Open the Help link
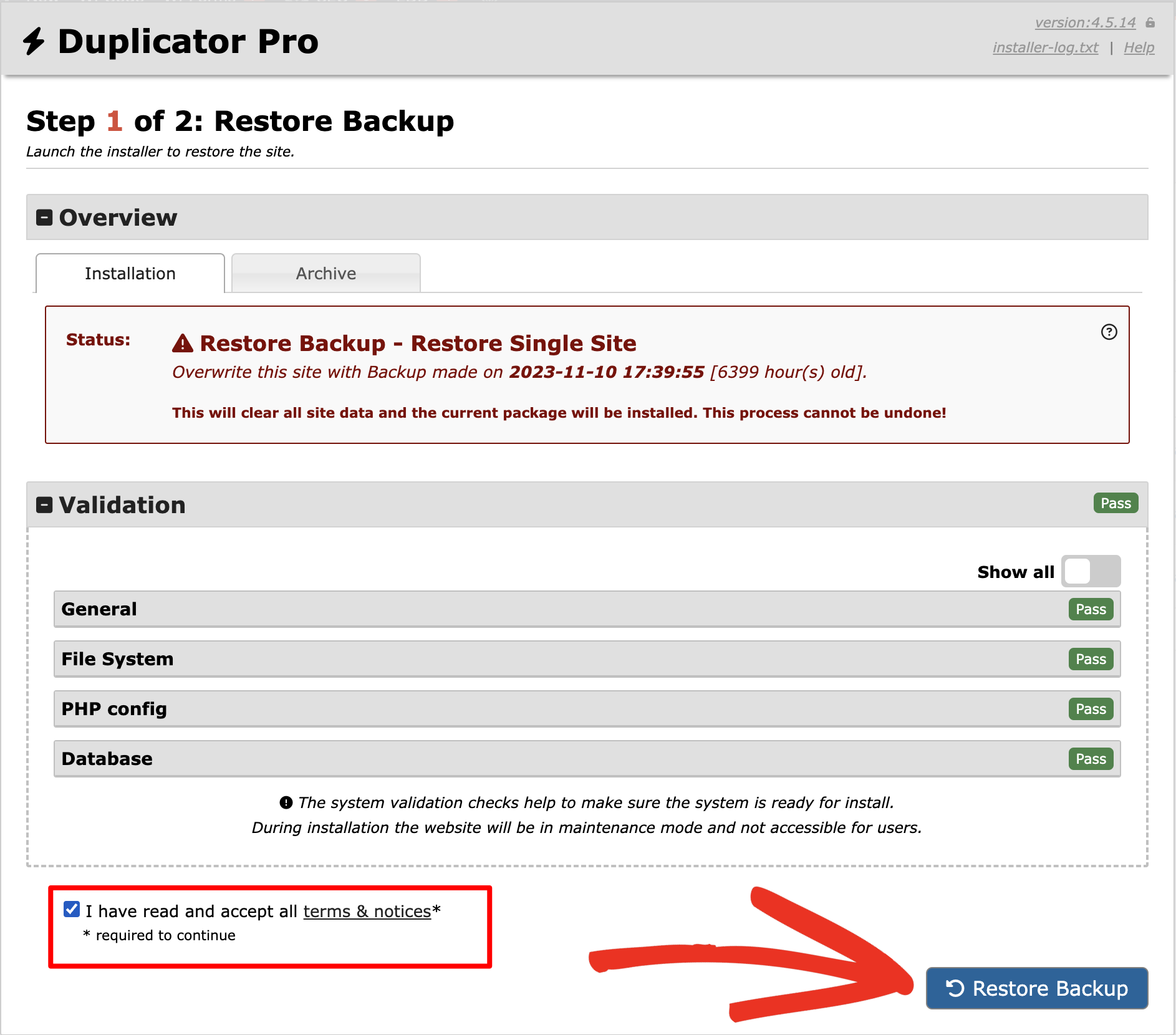The image size is (1176, 1035). tap(1139, 48)
